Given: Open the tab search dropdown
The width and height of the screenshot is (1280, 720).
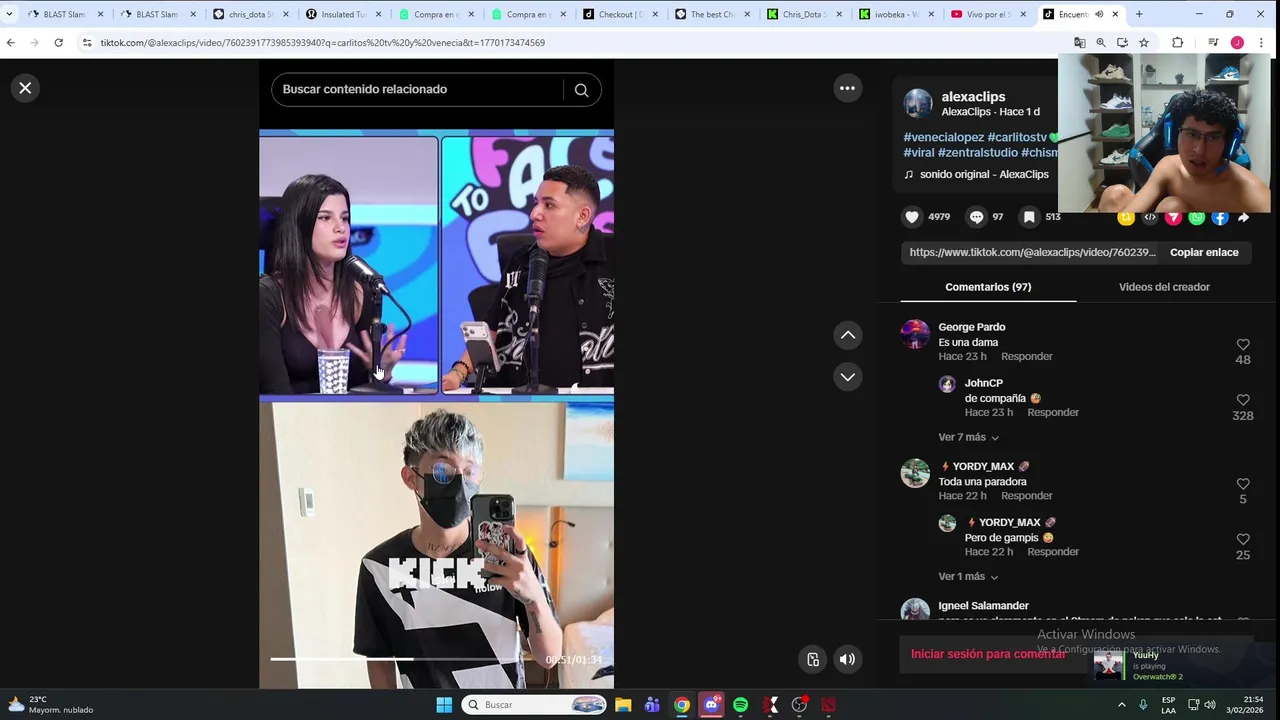Looking at the screenshot, I should point(9,14).
